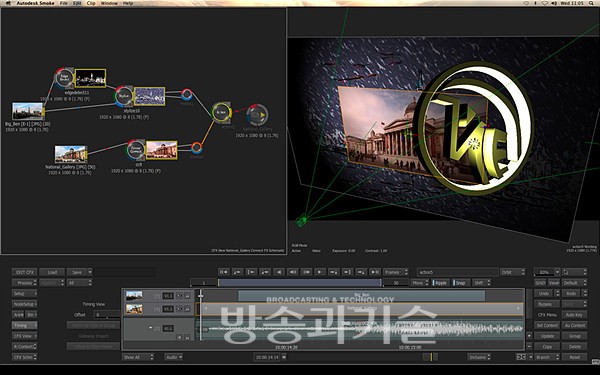Select the Big_Ben source clip thumbnail
This screenshot has width=600, height=375.
[28, 111]
